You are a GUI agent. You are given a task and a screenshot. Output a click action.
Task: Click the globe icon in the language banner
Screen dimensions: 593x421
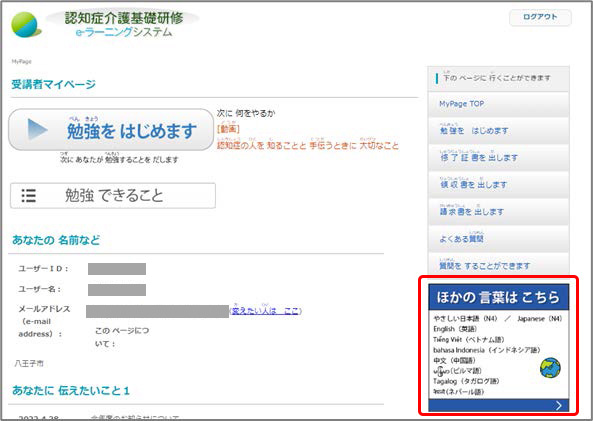pyautogui.click(x=550, y=368)
